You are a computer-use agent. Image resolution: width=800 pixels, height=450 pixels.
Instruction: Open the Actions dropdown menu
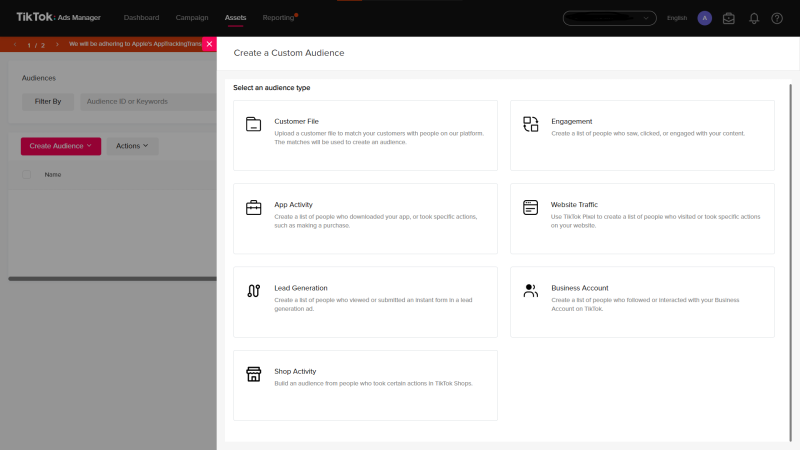point(132,146)
